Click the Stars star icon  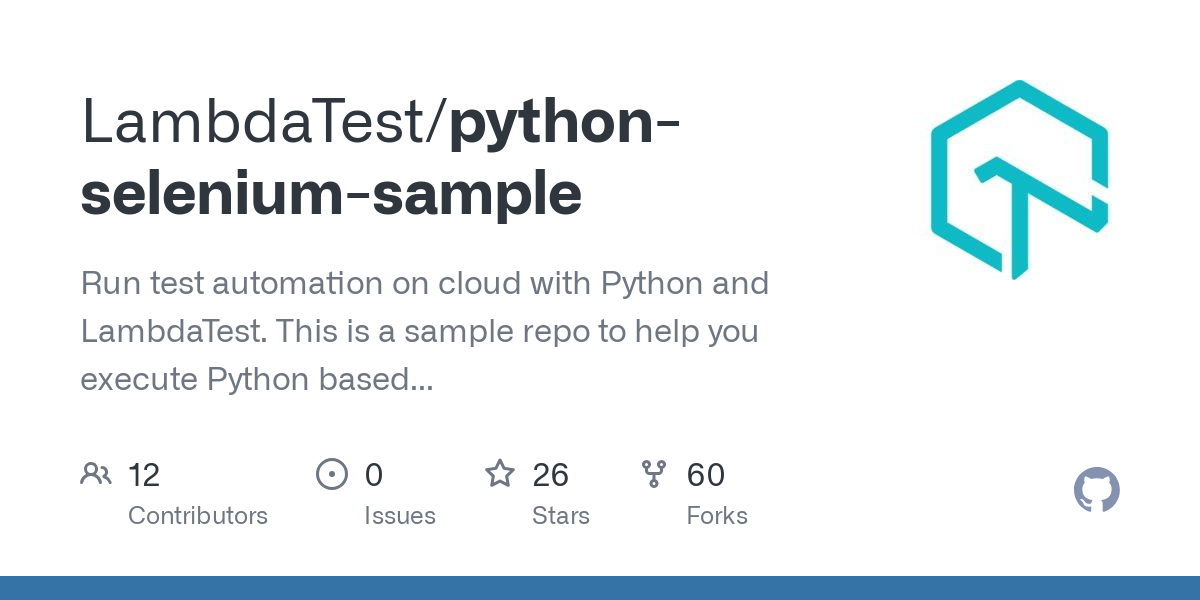pos(500,474)
